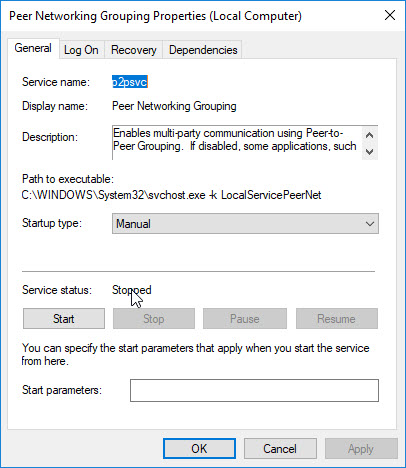Click the Cancel button
Image resolution: width=406 pixels, height=468 pixels.
click(280, 448)
